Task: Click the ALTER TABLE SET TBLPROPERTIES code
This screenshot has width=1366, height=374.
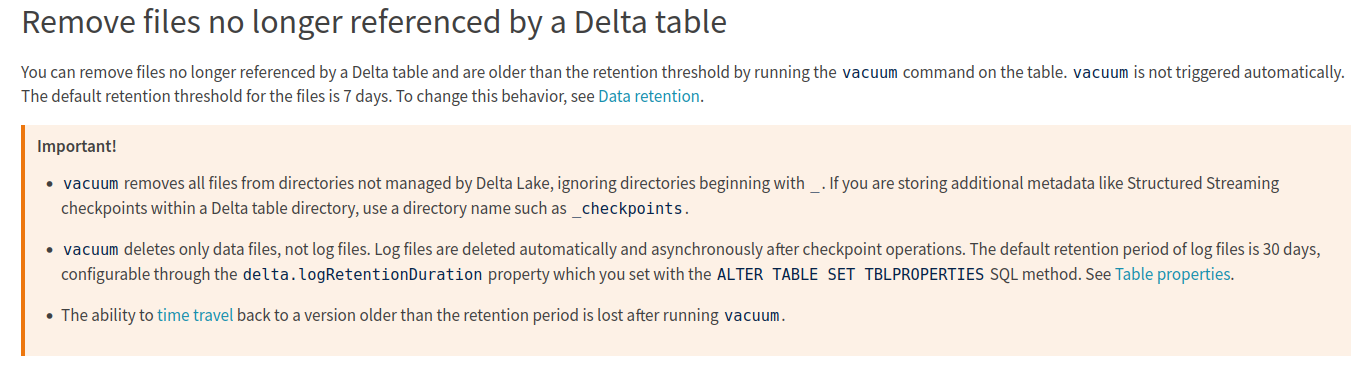Action: (851, 274)
